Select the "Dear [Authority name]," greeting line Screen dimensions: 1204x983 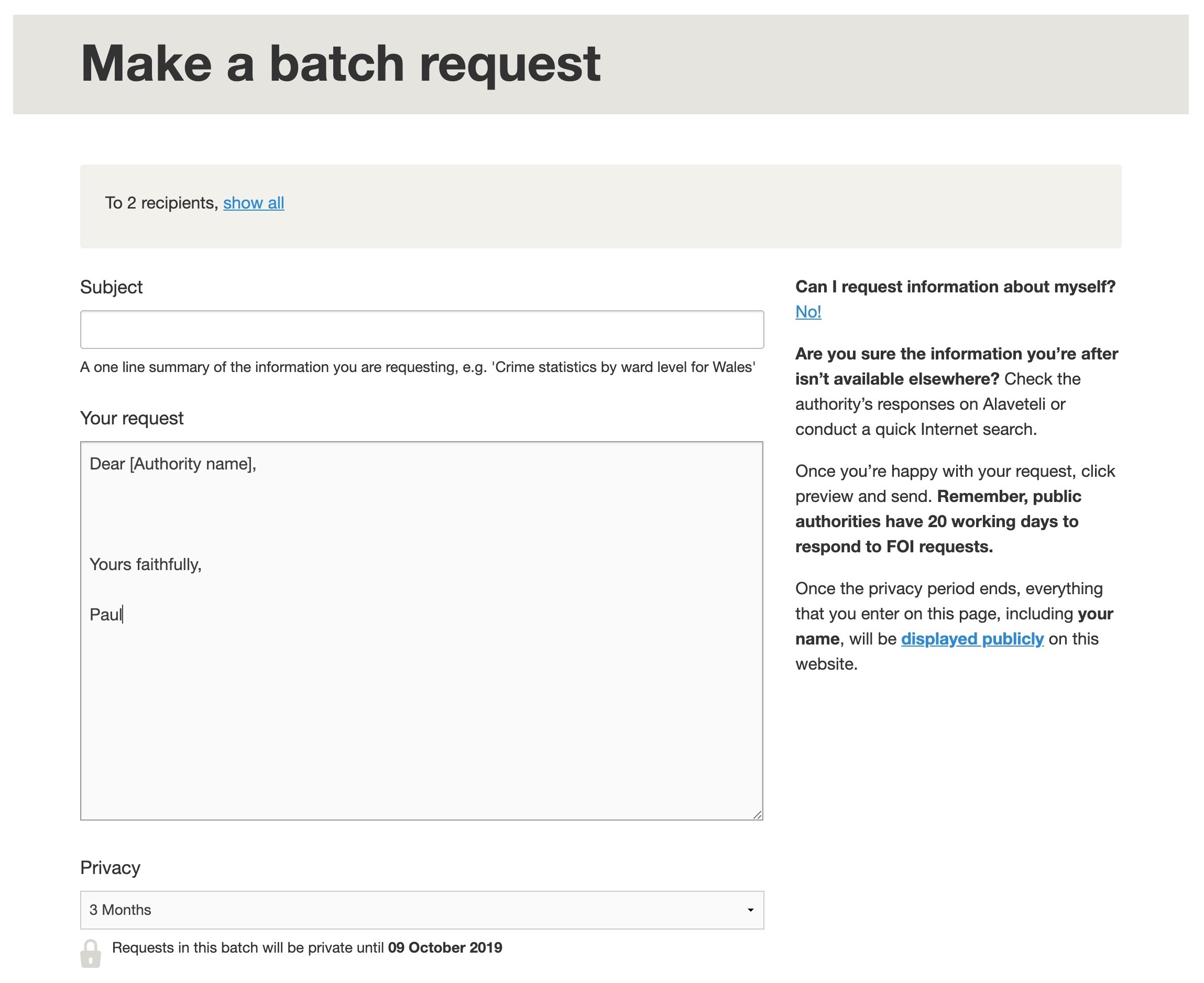point(173,463)
